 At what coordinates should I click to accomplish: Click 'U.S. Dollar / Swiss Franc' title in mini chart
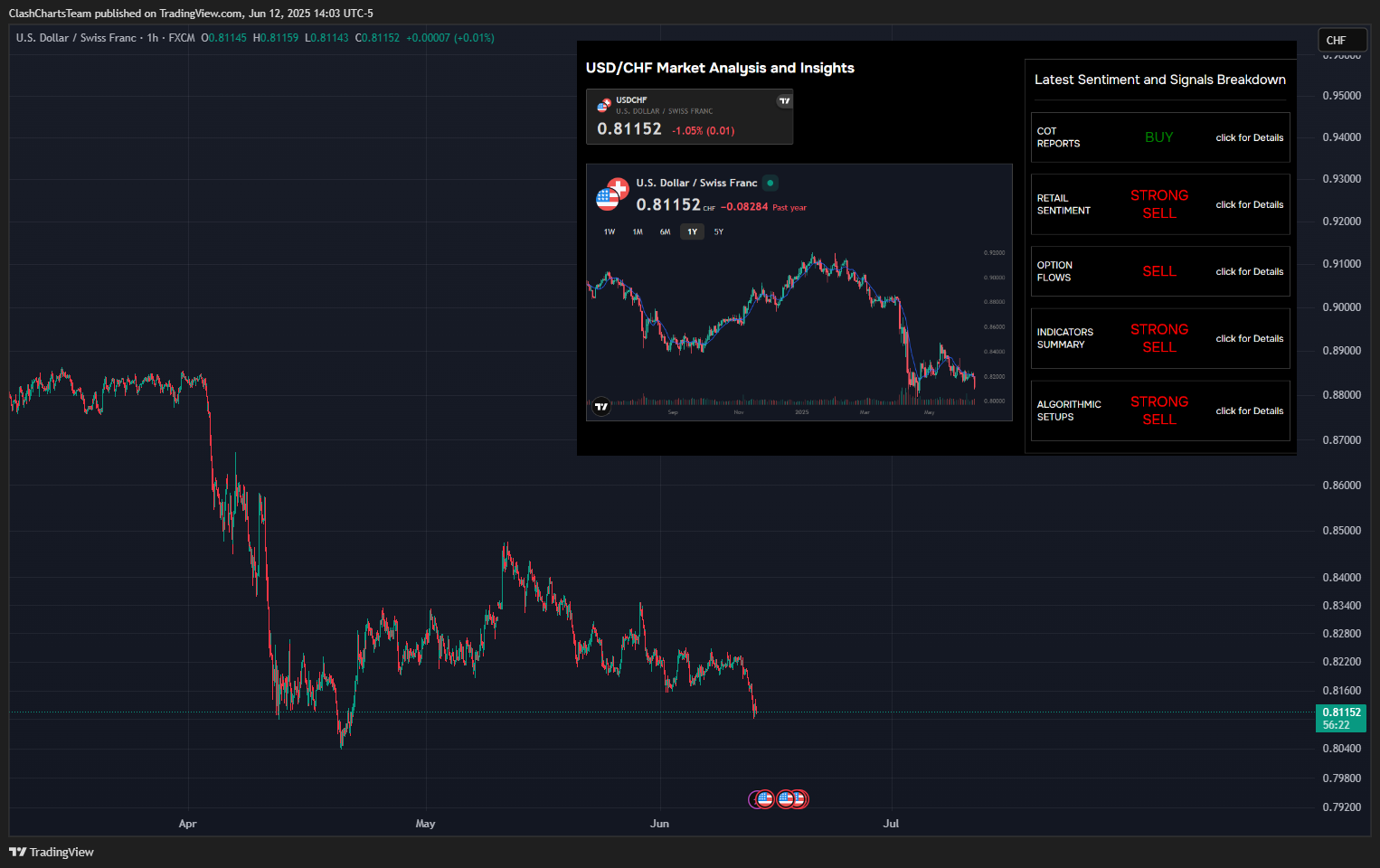tap(696, 183)
